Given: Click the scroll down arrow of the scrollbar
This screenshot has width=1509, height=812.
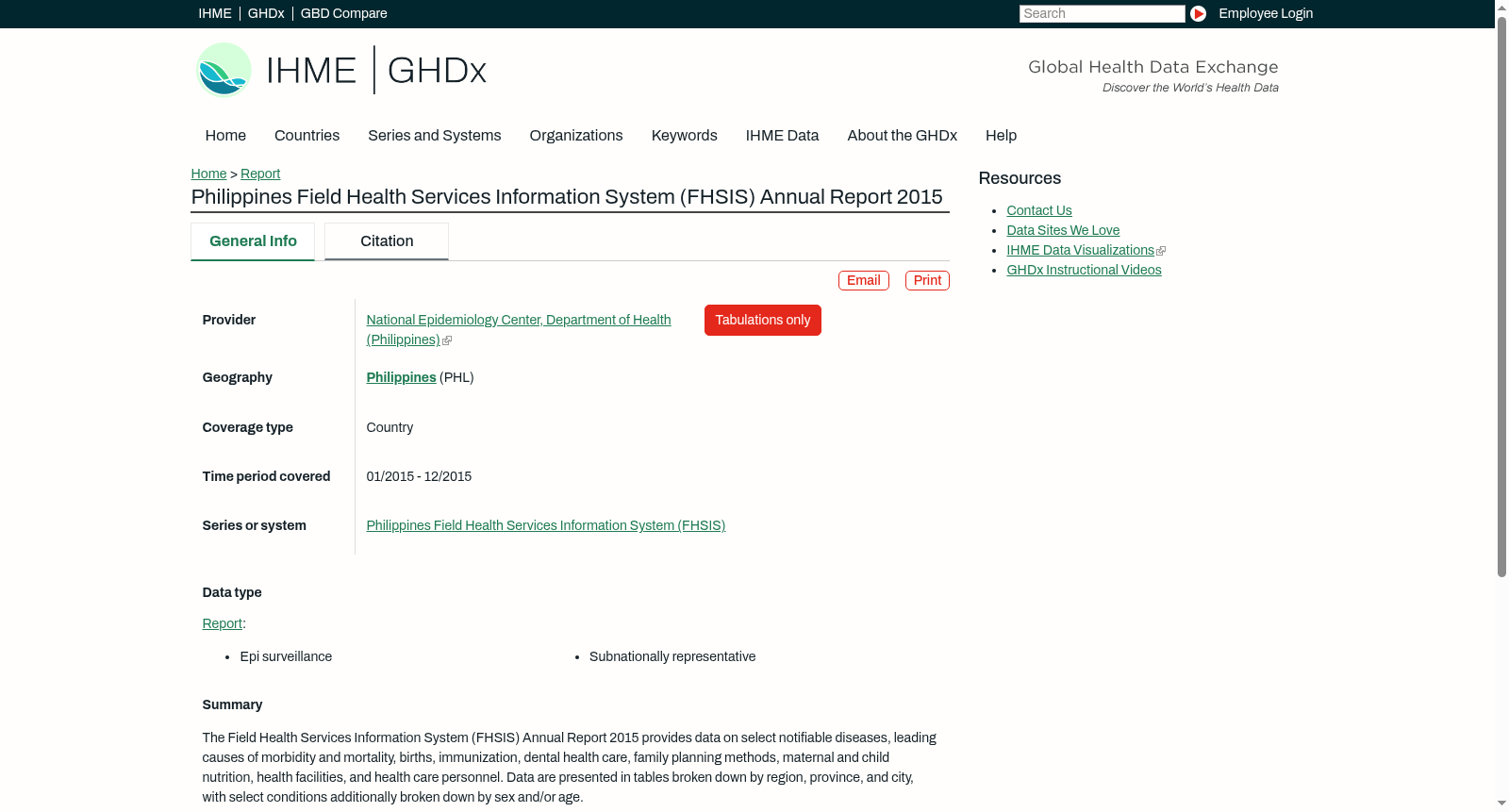Looking at the screenshot, I should (1501, 804).
